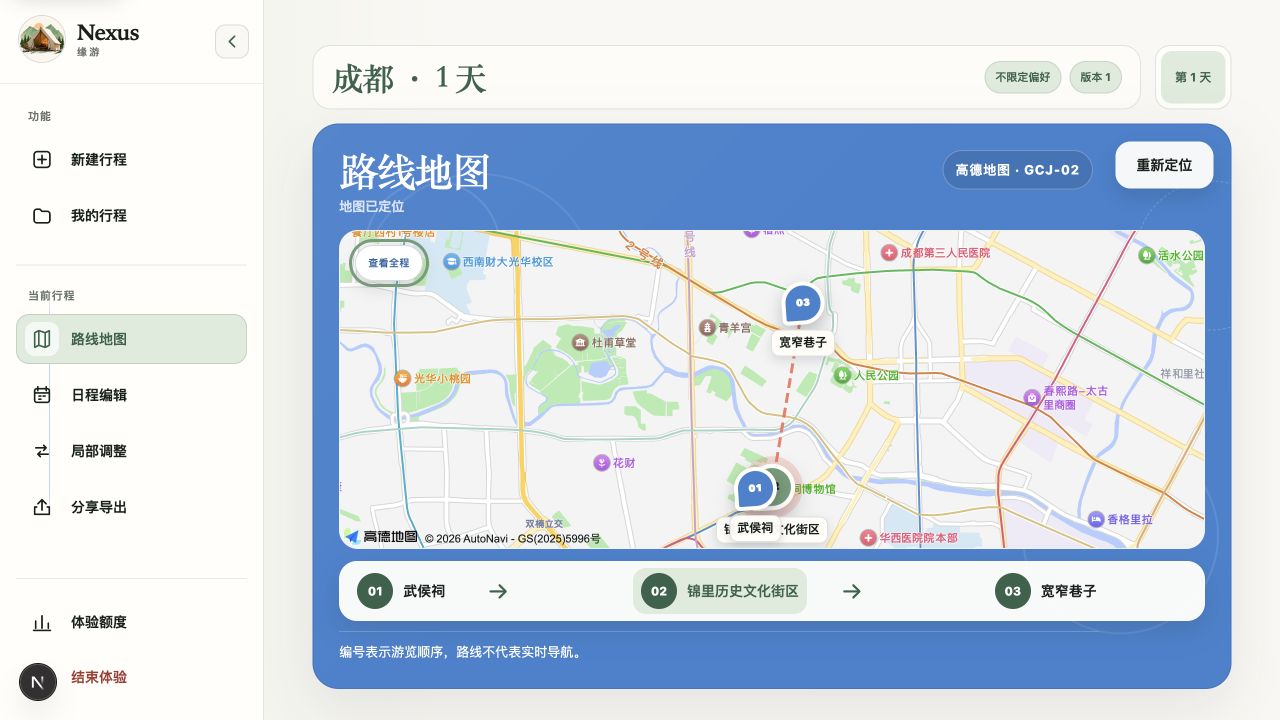
Task: Click the 花财 icon on map
Action: click(601, 463)
